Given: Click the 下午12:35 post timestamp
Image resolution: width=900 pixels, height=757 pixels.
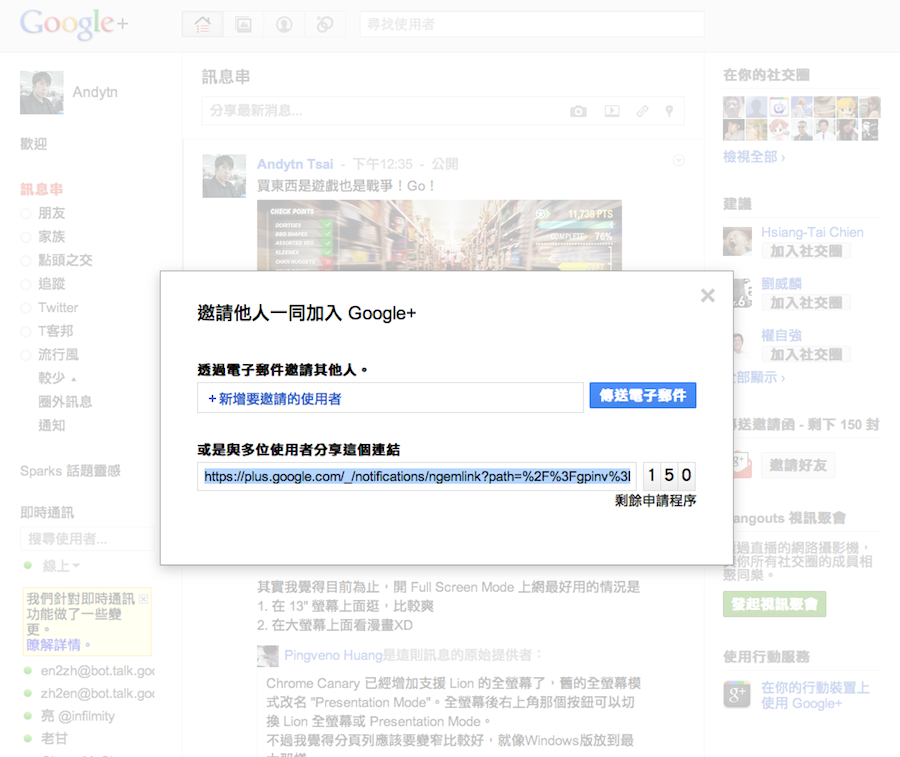Looking at the screenshot, I should click(382, 164).
